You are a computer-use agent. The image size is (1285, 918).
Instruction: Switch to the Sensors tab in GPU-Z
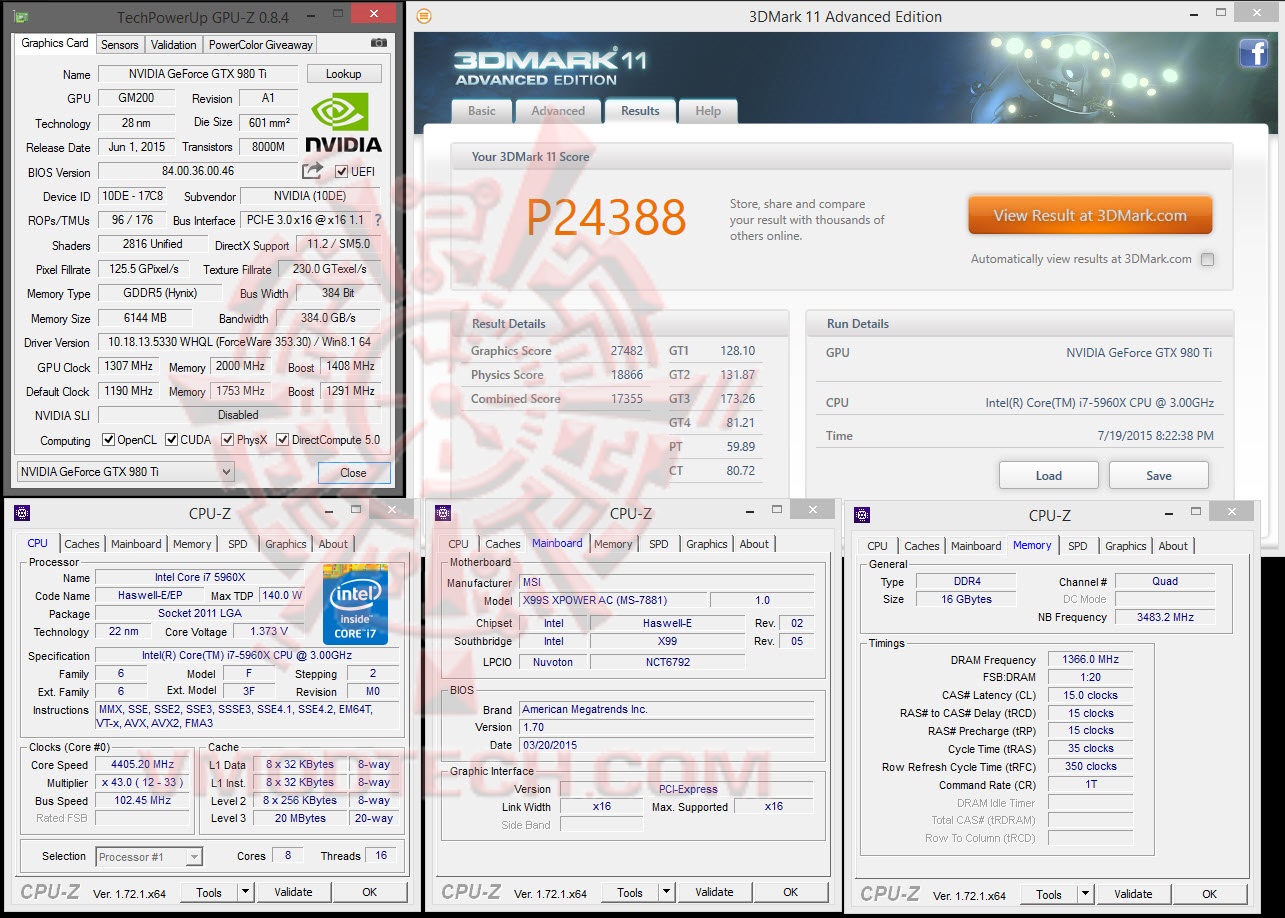pos(119,44)
